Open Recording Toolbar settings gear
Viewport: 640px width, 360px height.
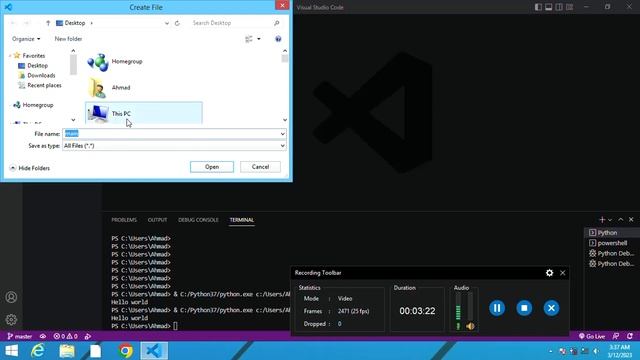pyautogui.click(x=549, y=273)
